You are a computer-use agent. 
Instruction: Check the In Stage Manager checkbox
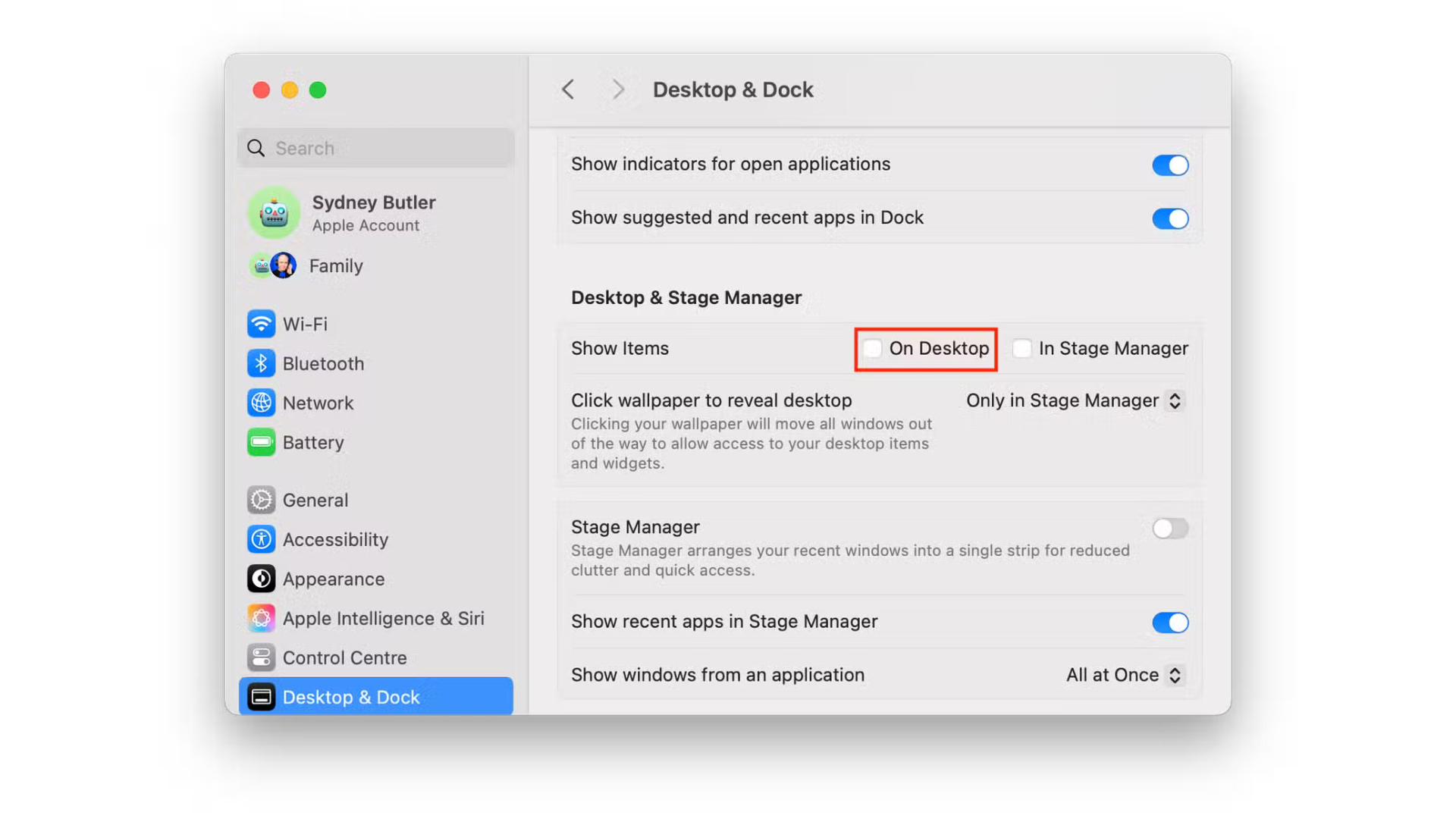point(1021,348)
